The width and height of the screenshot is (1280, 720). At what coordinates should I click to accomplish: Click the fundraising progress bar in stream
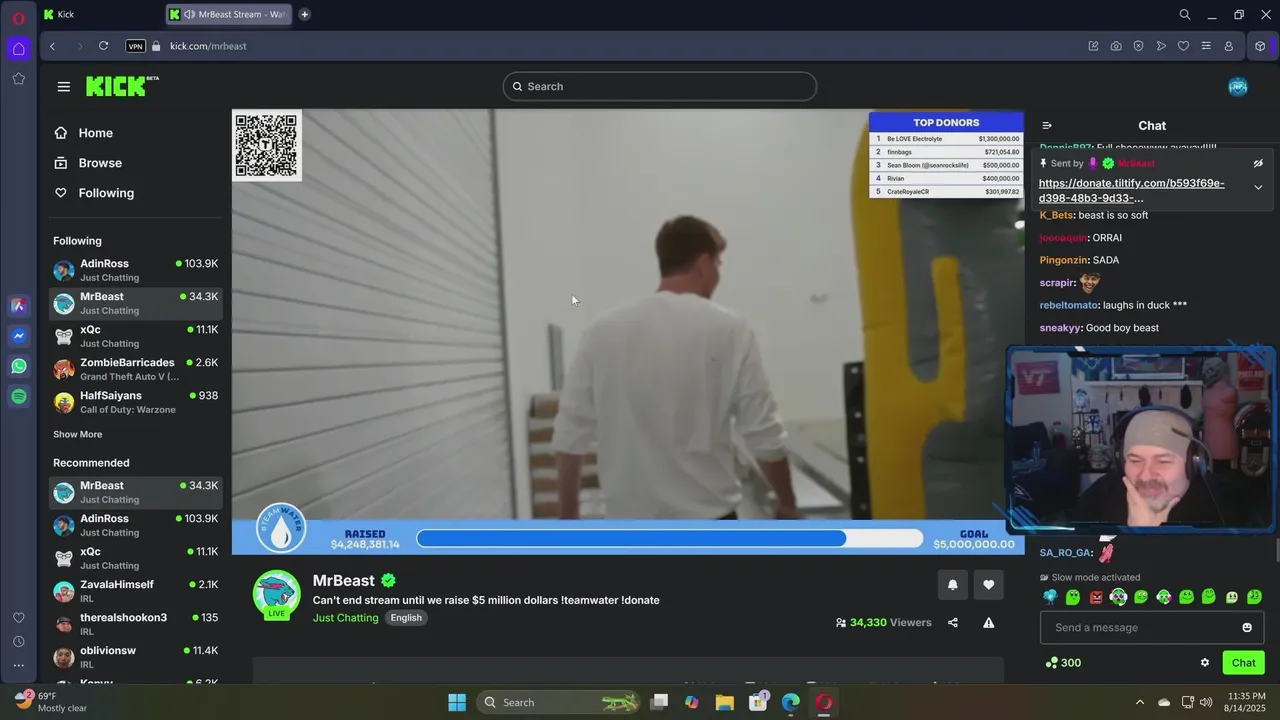point(670,539)
